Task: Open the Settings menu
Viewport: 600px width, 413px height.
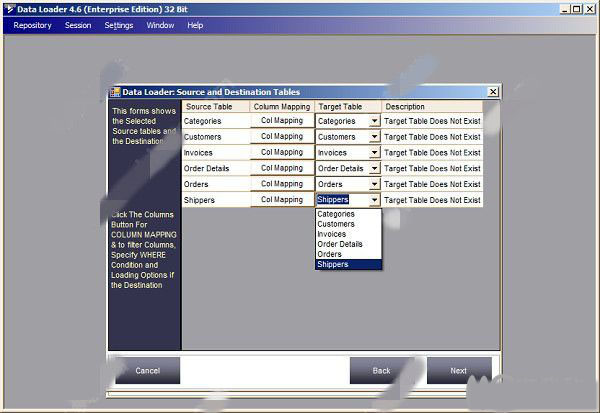Action: point(119,25)
